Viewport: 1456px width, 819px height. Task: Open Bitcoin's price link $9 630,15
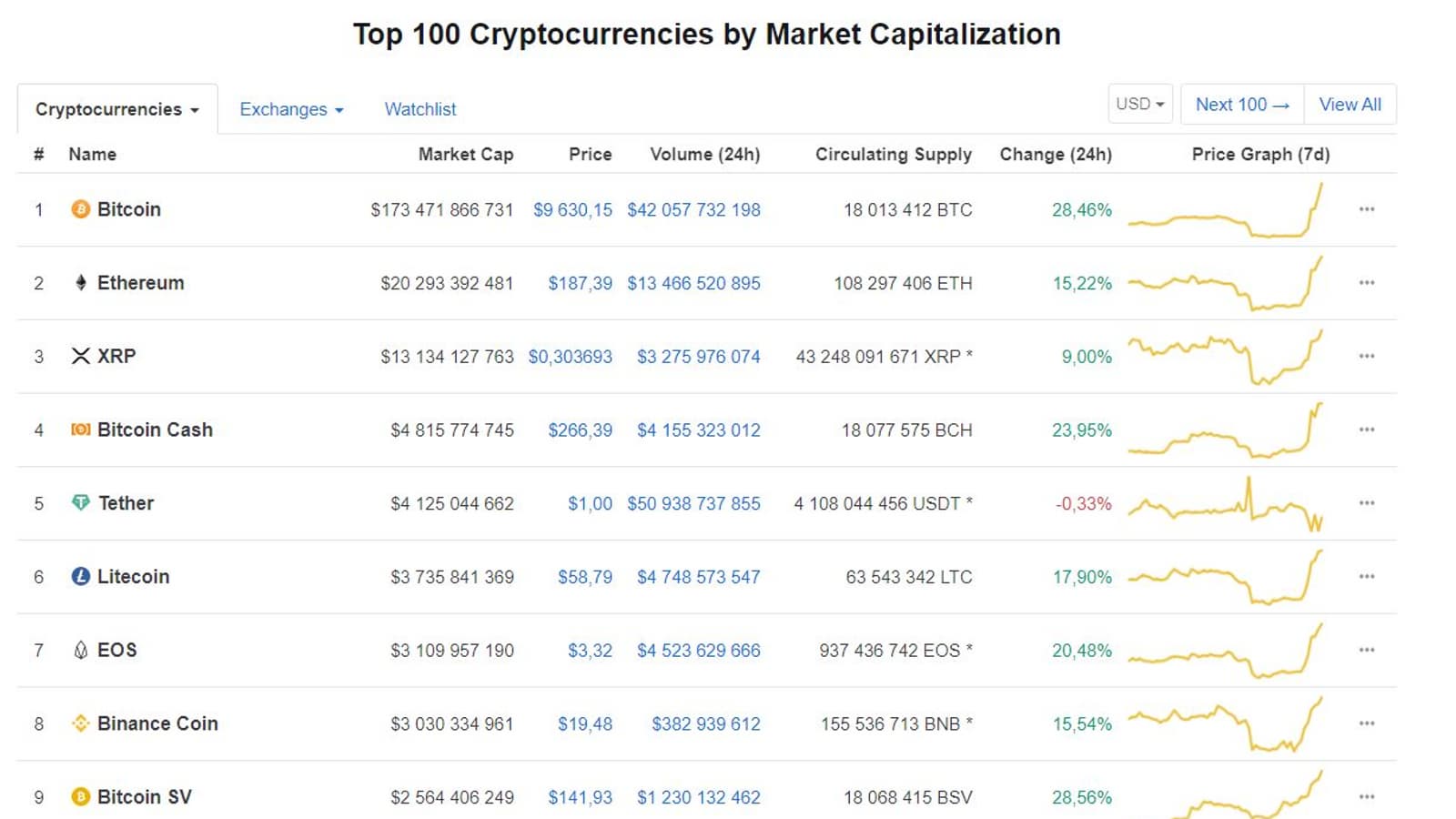[x=572, y=210]
